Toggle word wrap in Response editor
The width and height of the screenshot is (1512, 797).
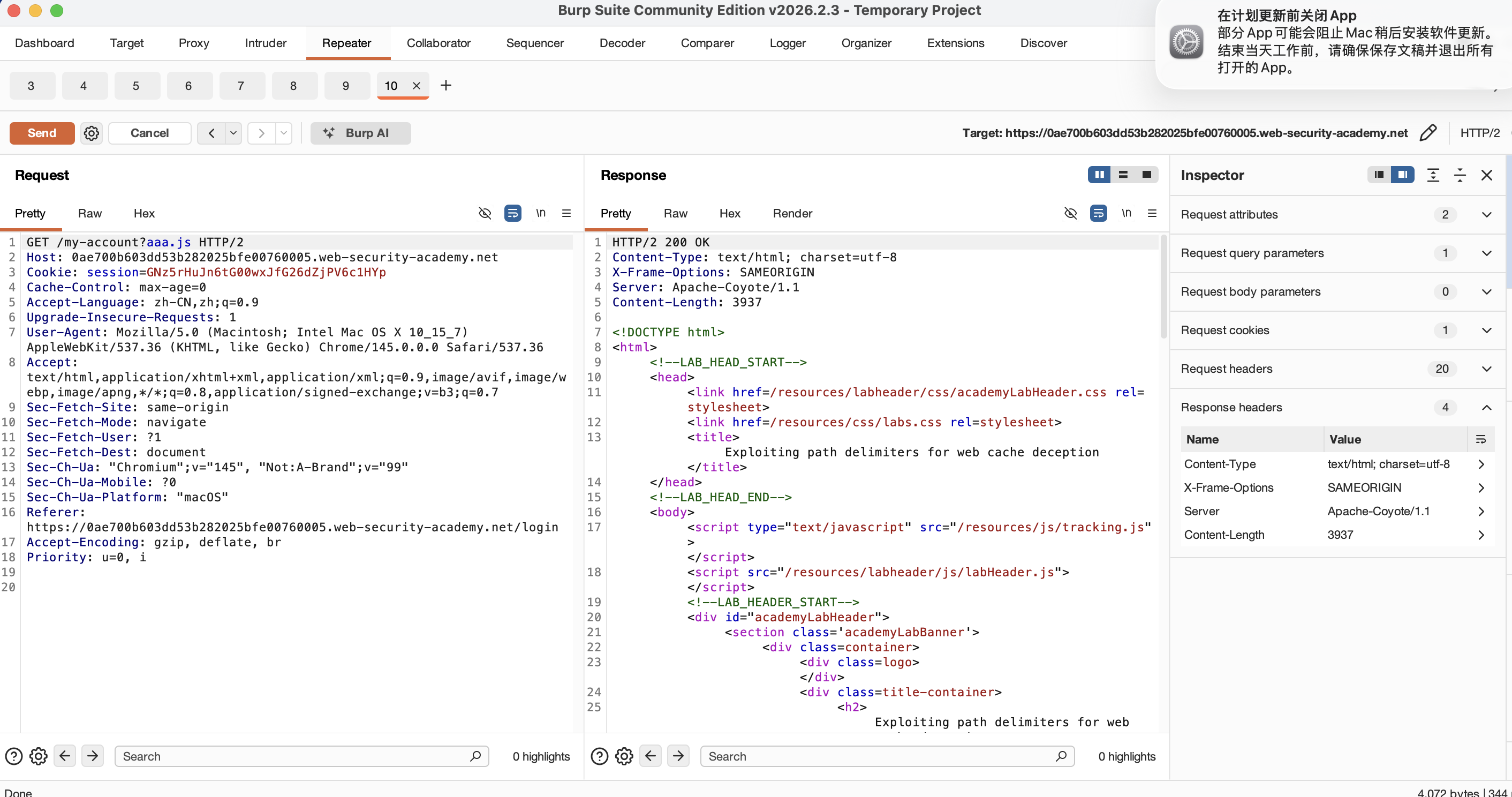[1099, 213]
